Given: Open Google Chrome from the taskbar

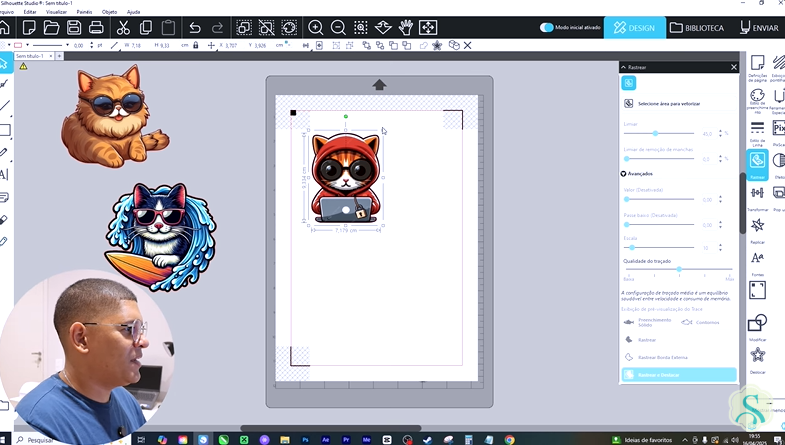Looking at the screenshot, I should pos(509,439).
